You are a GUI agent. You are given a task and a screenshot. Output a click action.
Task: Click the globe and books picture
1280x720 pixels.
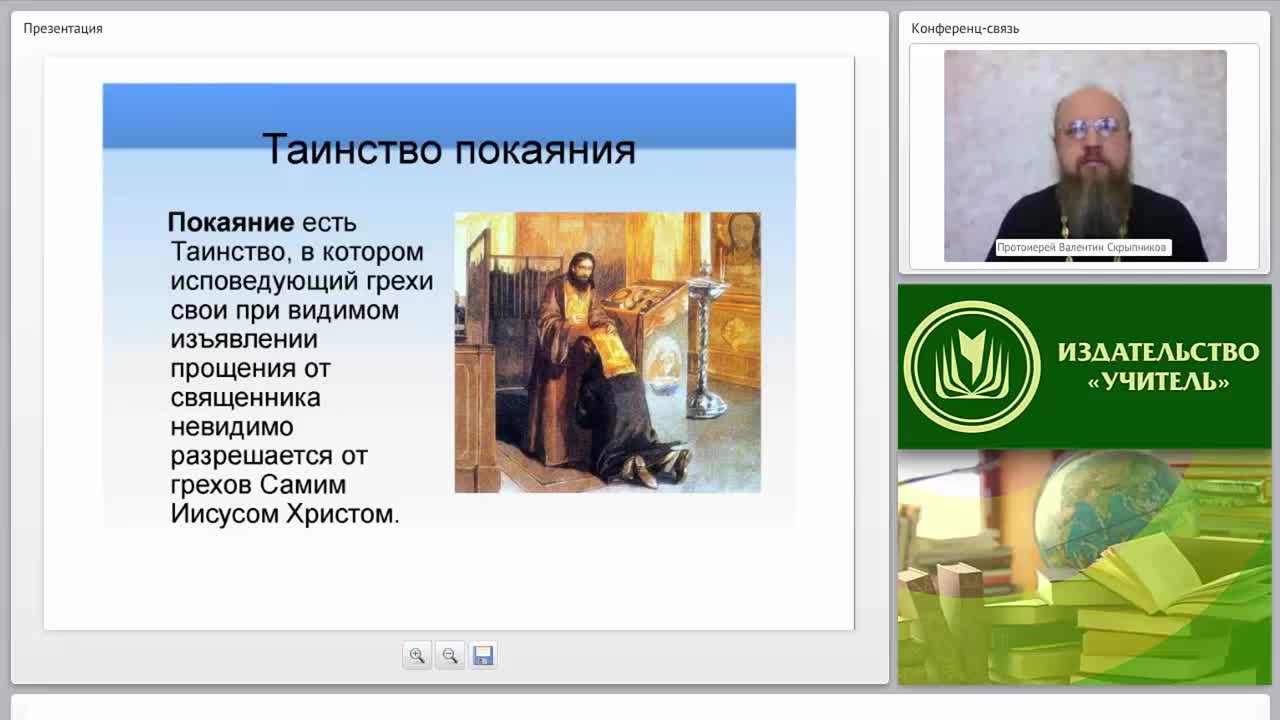(1084, 567)
